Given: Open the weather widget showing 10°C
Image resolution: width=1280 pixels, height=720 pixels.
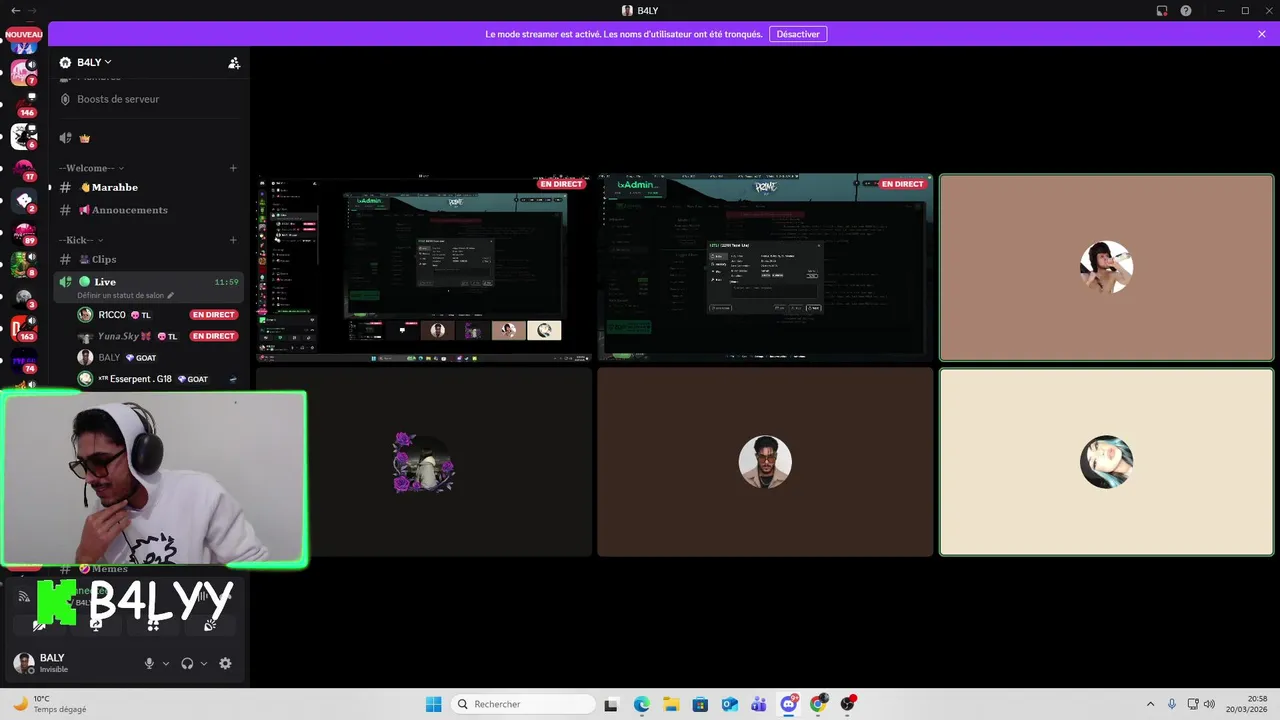Looking at the screenshot, I should pos(48,704).
